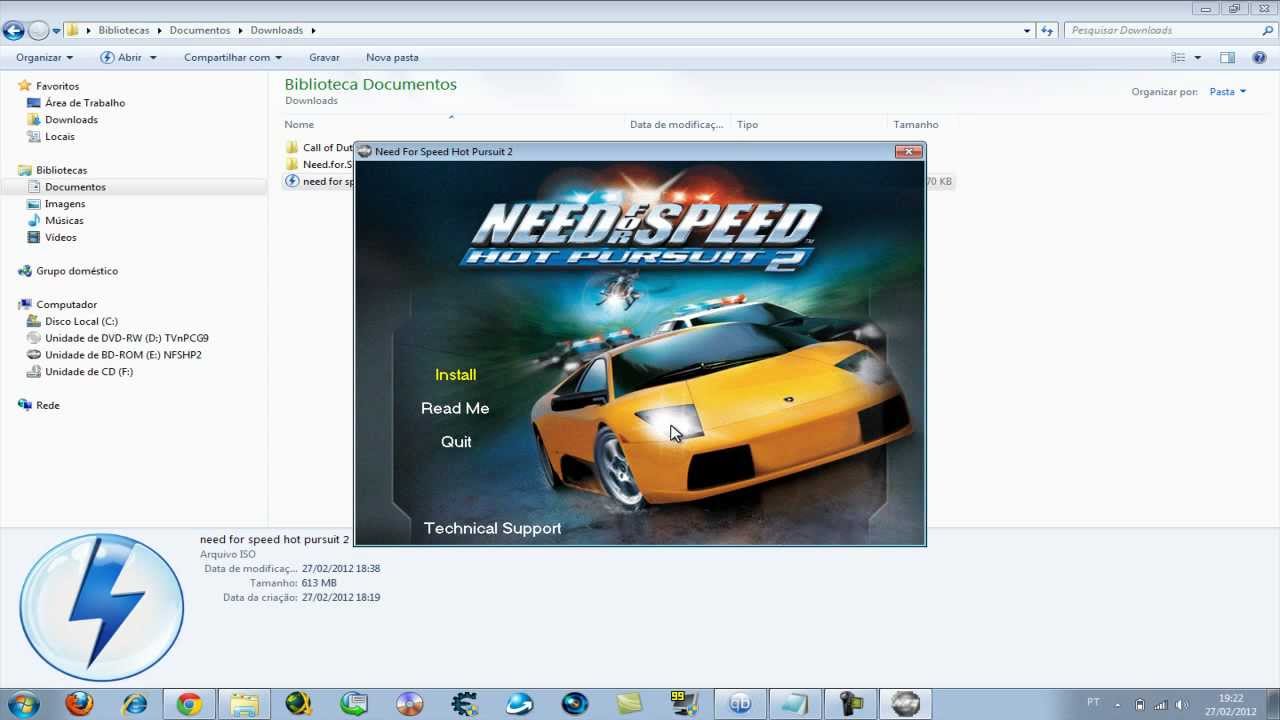Click the search magnifier icon
This screenshot has width=1280, height=720.
click(1267, 31)
